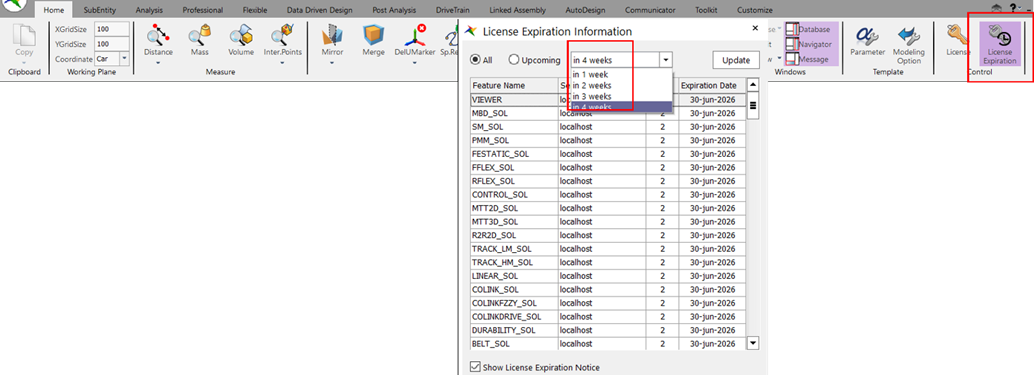Viewport: 1034px width, 375px height.
Task: Sort by Expiration Date column header
Action: (x=712, y=86)
